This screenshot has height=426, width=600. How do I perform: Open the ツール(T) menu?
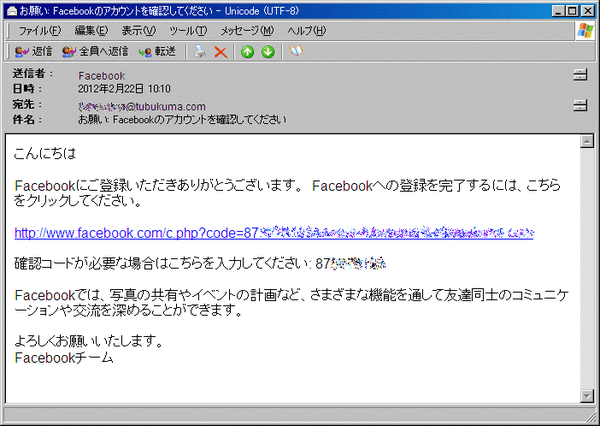(x=188, y=31)
